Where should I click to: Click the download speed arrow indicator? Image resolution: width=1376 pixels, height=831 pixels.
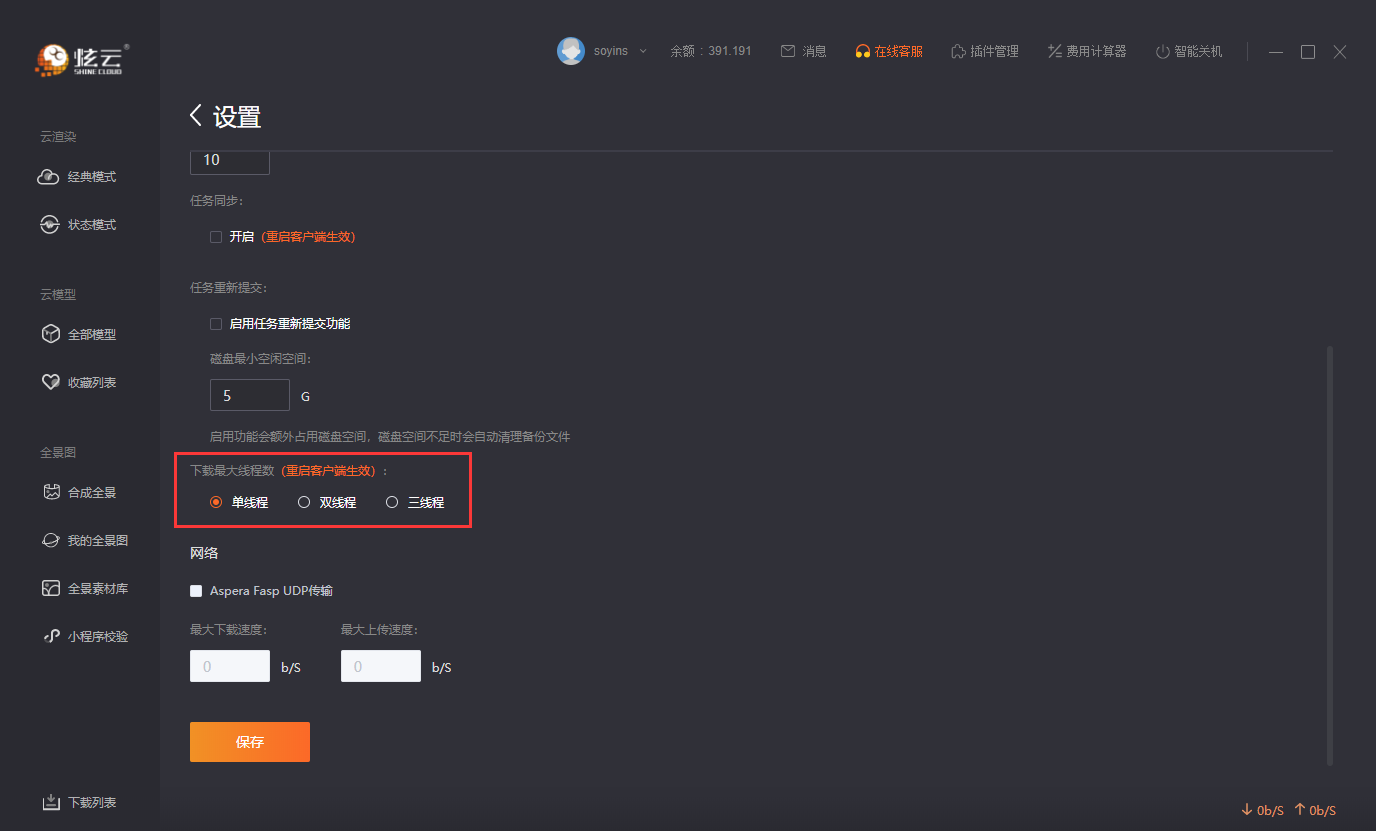click(1247, 810)
